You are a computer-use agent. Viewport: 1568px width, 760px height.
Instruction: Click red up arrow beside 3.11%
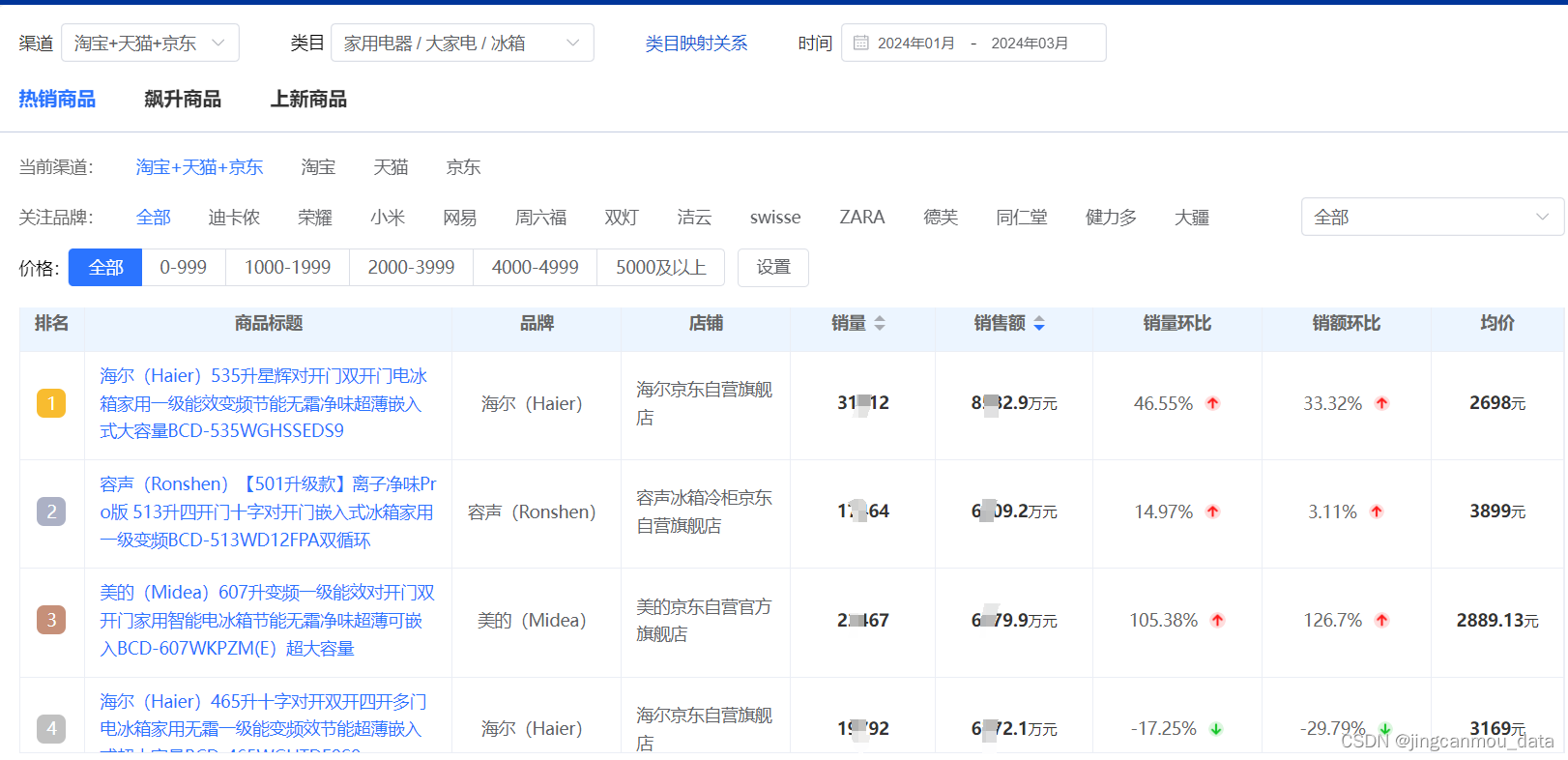pos(1377,512)
